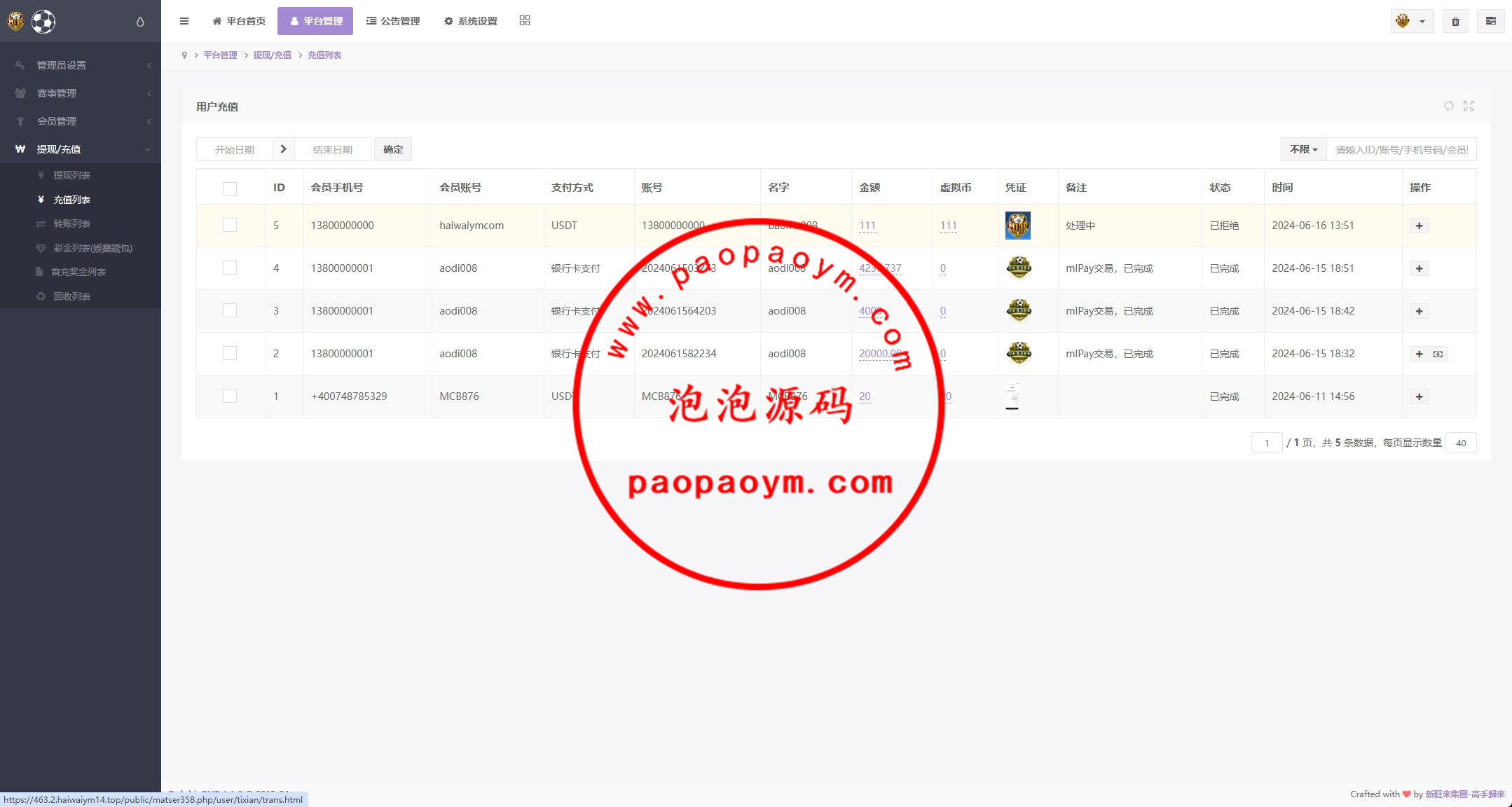Click the plus action icon for row ID 1
Image resolution: width=1512 pixels, height=807 pixels.
tap(1420, 396)
